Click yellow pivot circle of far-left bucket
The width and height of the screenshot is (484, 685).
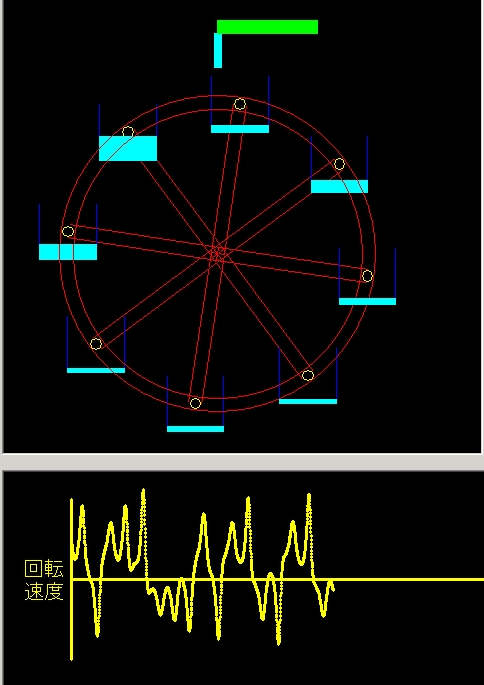68,232
